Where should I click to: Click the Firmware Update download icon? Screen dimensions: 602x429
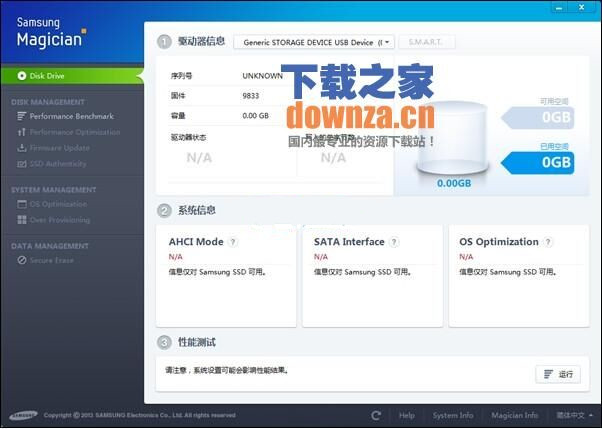22,147
